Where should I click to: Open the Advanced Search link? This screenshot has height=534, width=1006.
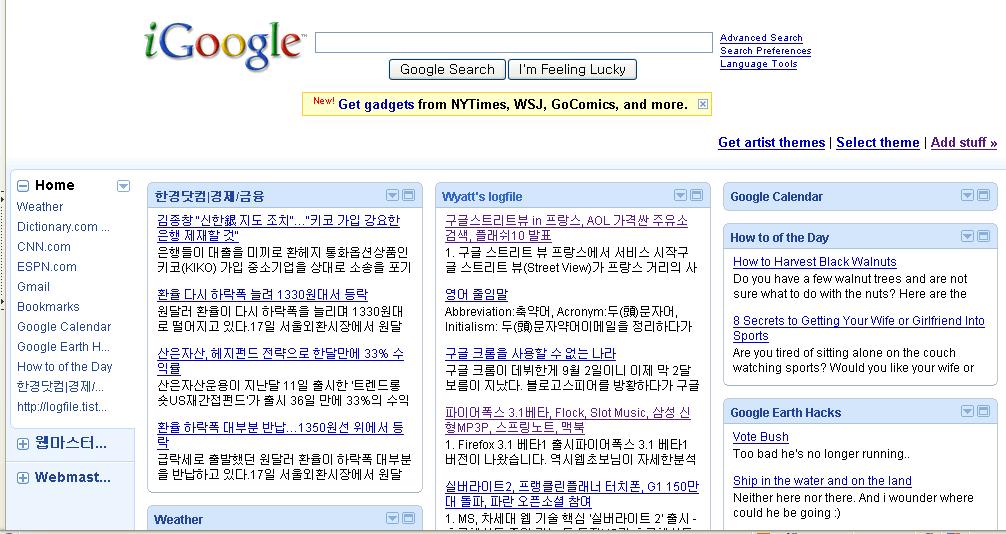tap(761, 38)
